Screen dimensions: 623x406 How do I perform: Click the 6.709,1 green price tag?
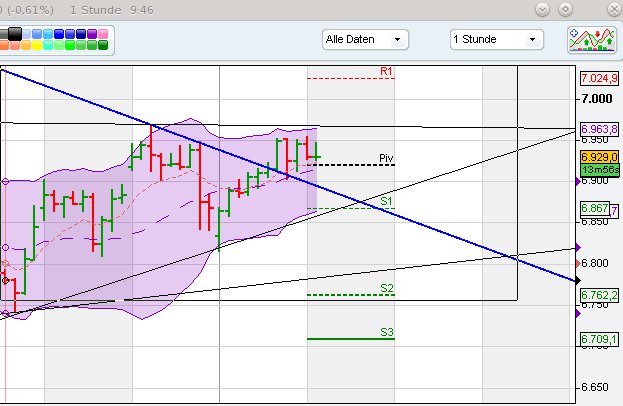pos(599,339)
